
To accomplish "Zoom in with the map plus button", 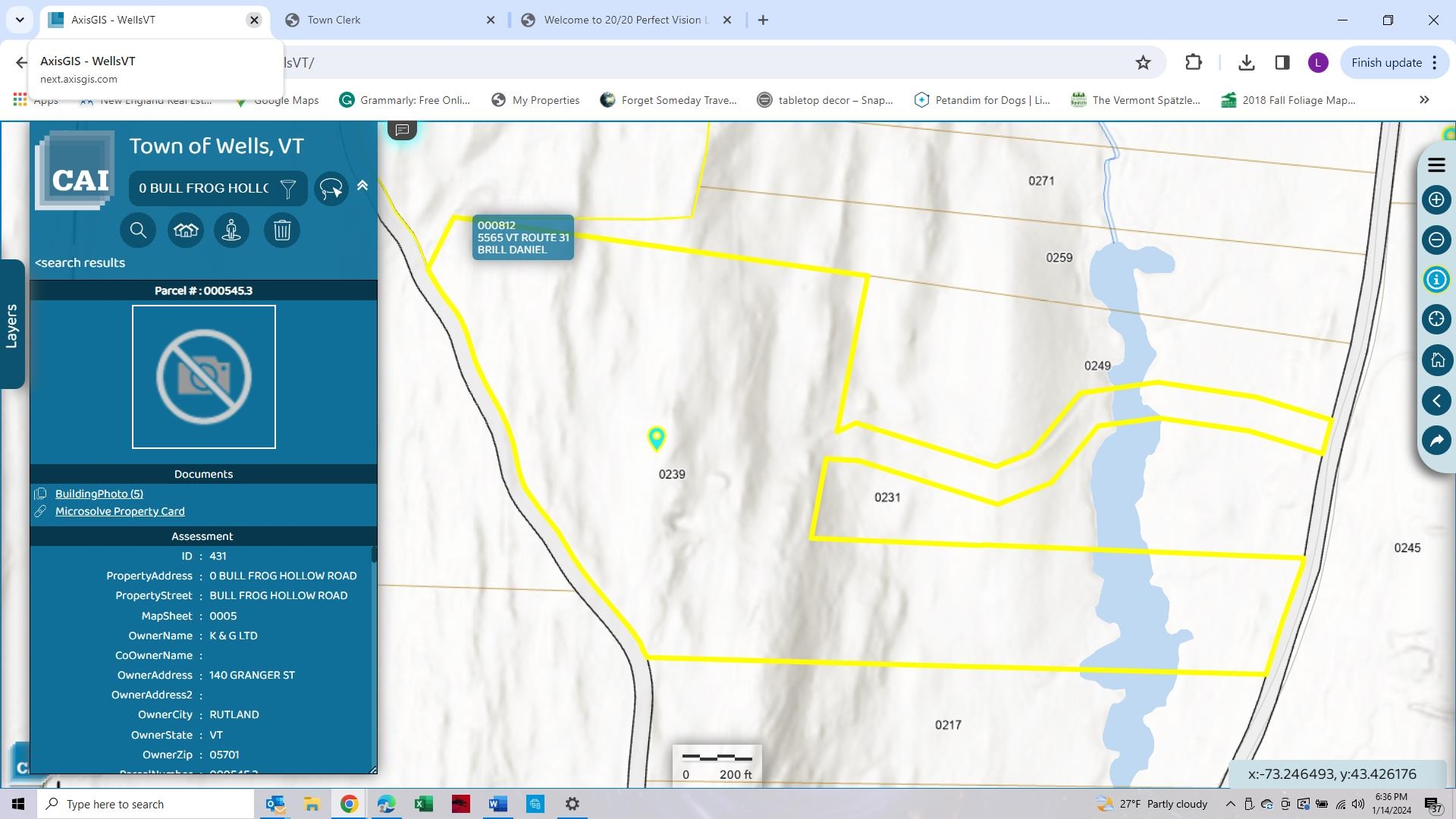I will (1436, 199).
